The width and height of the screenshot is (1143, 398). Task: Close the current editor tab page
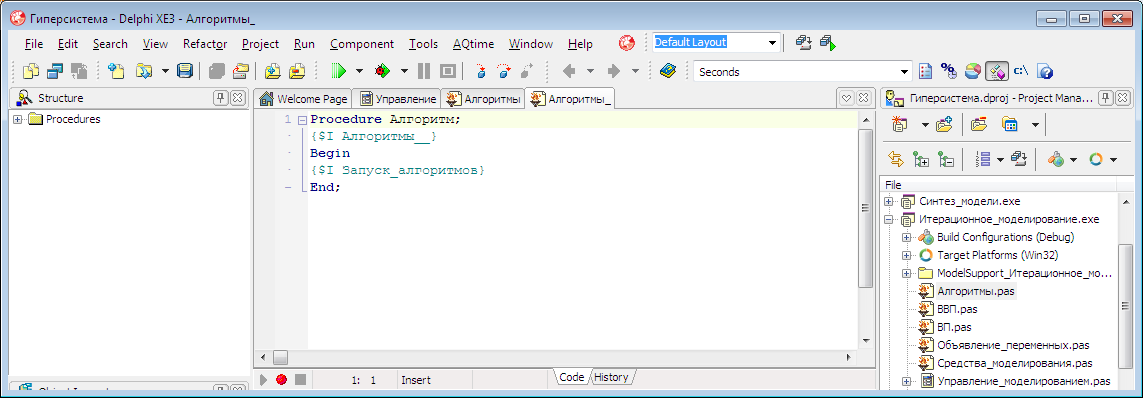[x=863, y=98]
